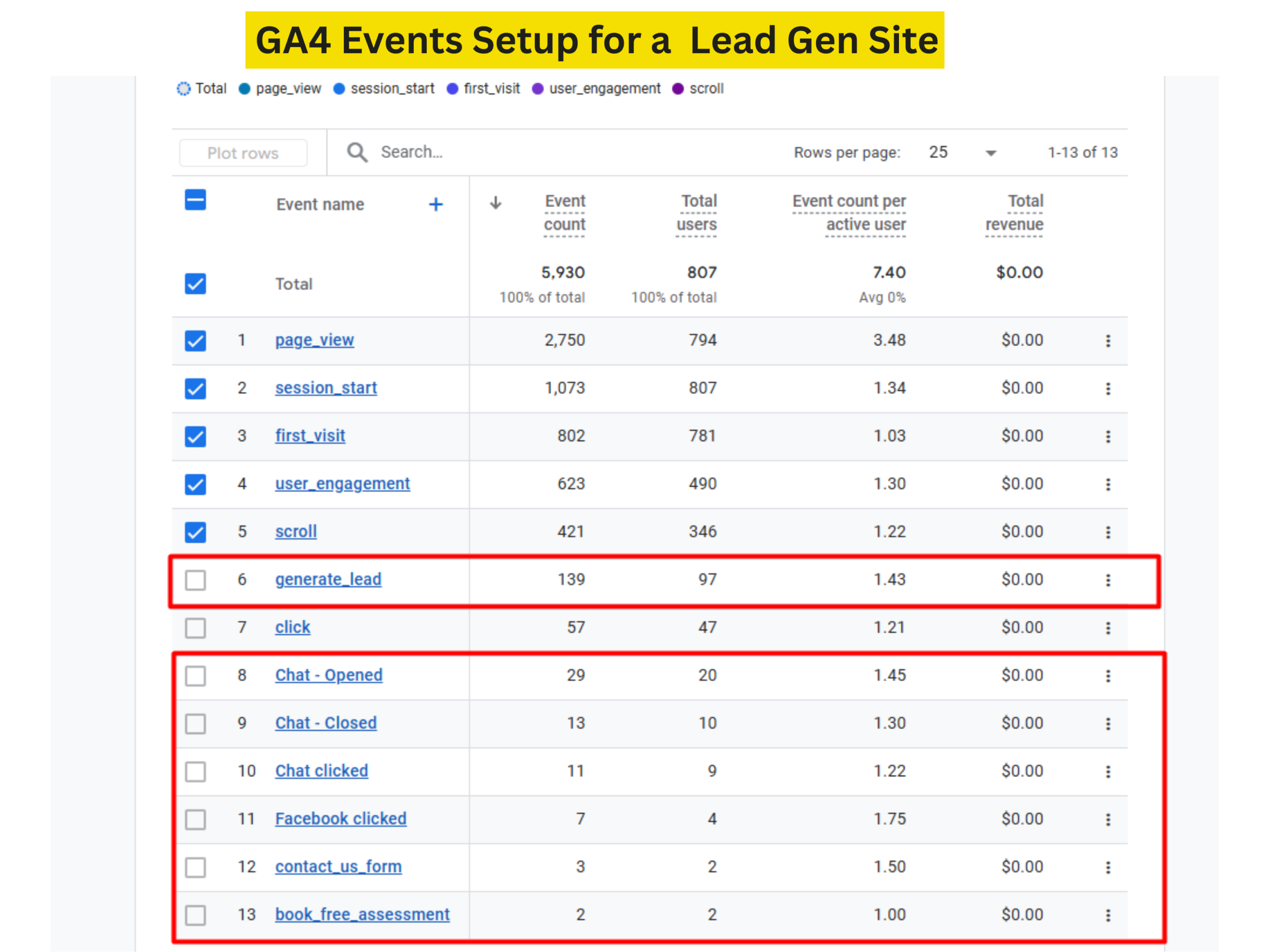The height and width of the screenshot is (952, 1270).
Task: Open the user_engagement event link
Action: click(342, 484)
